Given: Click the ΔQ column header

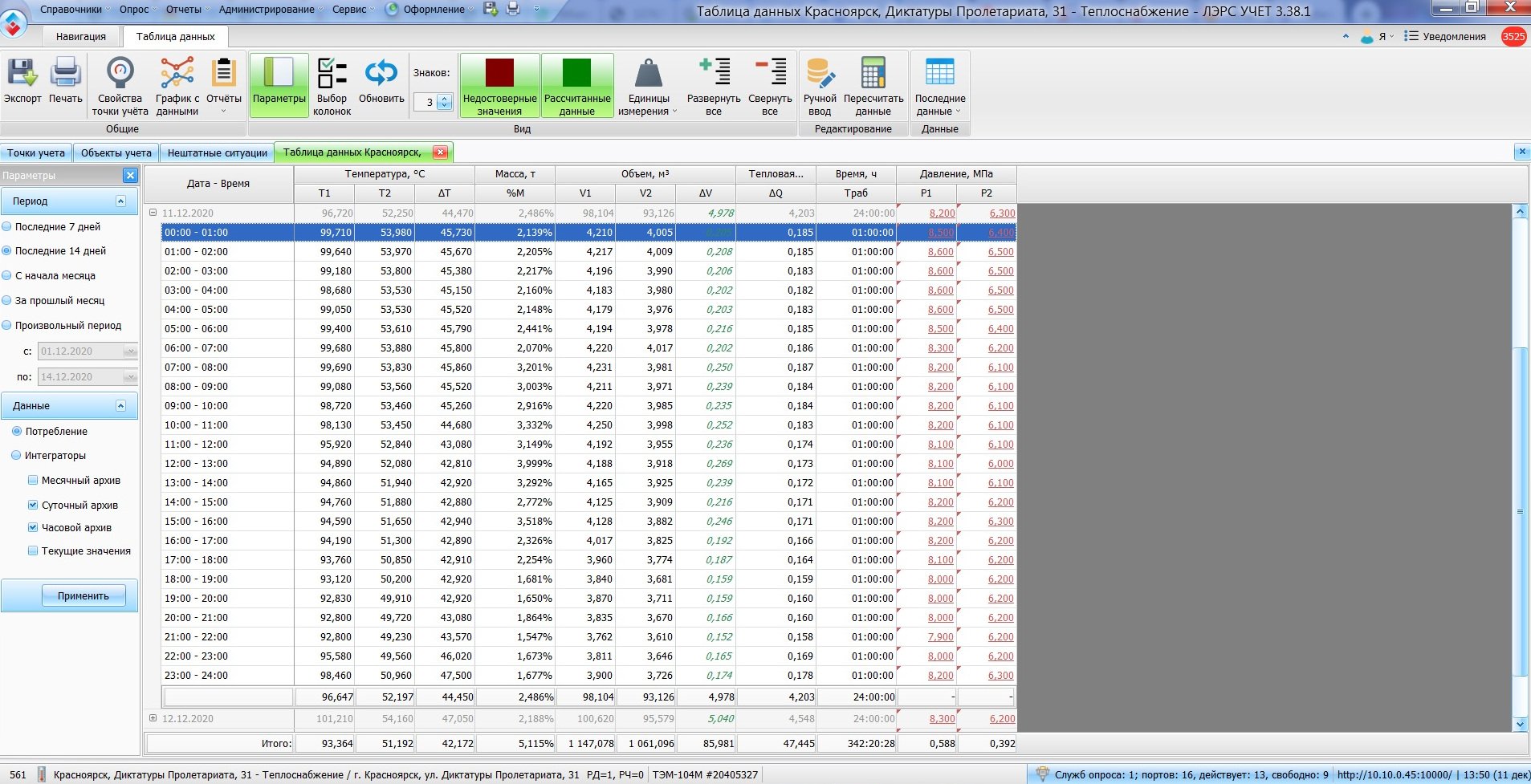Looking at the screenshot, I should pyautogui.click(x=776, y=193).
